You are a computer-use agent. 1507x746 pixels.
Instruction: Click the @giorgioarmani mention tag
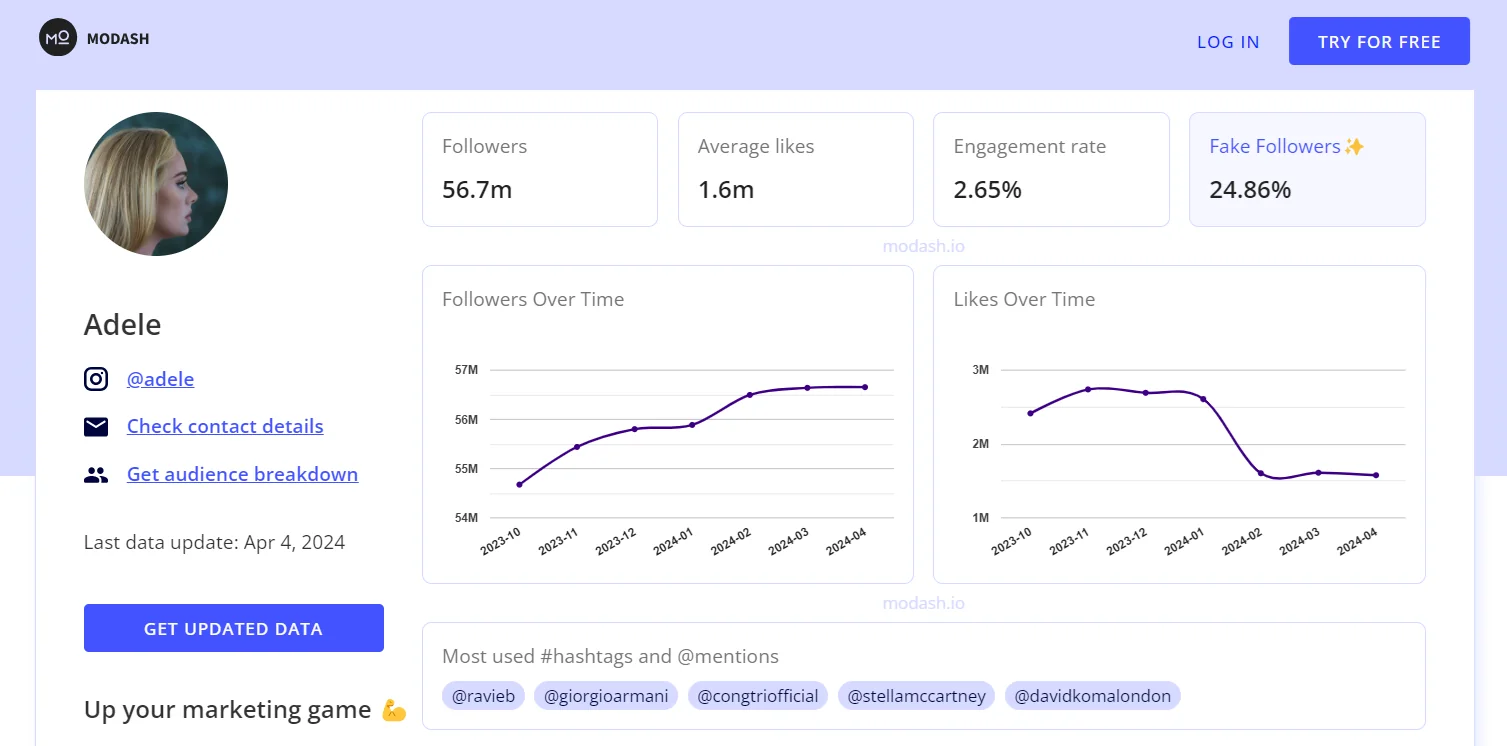pyautogui.click(x=606, y=696)
